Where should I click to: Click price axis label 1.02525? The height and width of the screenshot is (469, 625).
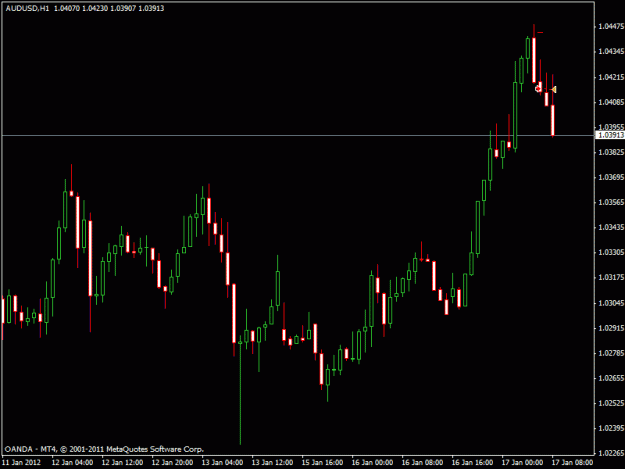(x=611, y=403)
